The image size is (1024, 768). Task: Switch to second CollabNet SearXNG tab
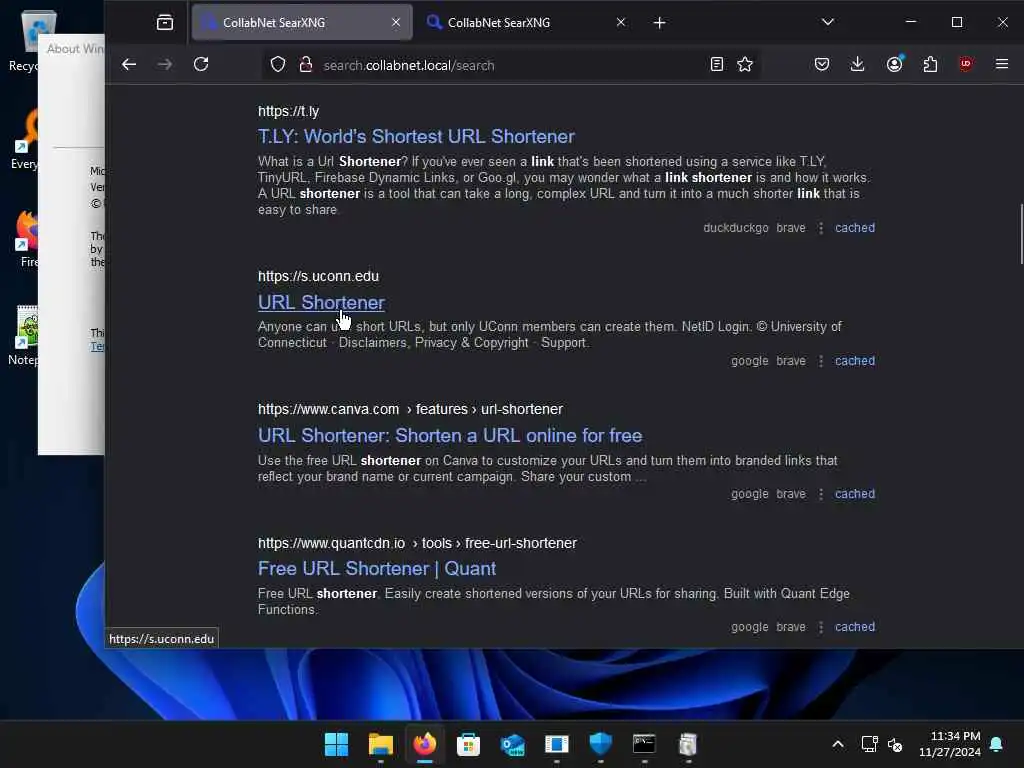coord(526,22)
